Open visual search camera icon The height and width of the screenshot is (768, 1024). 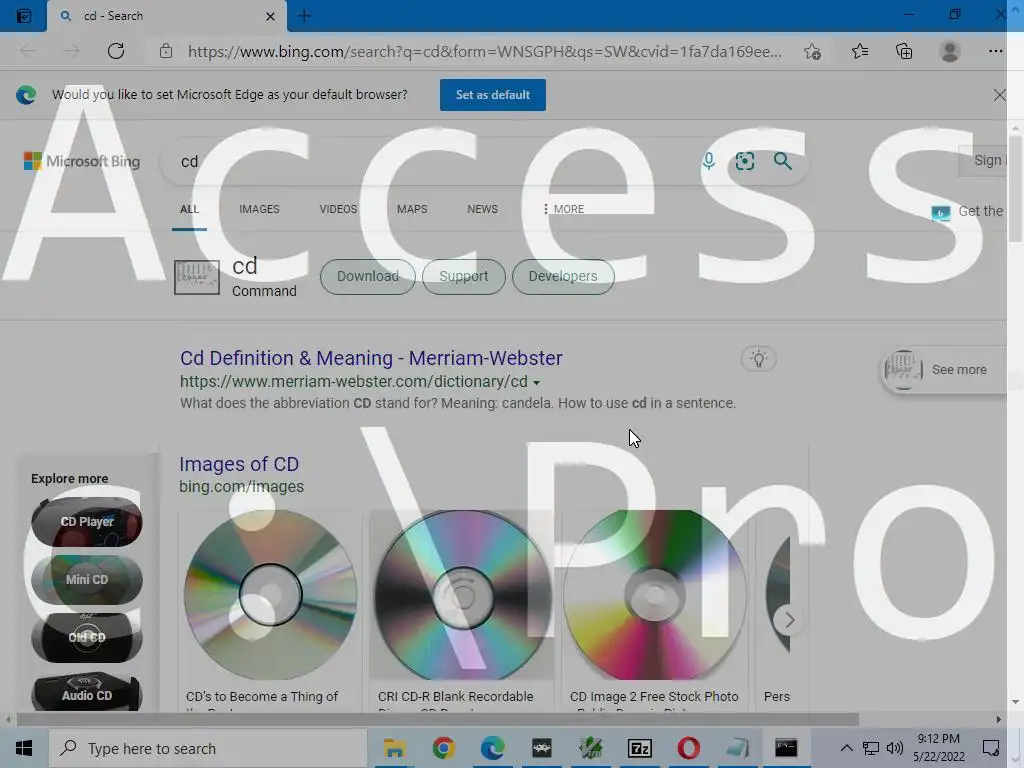pyautogui.click(x=745, y=161)
